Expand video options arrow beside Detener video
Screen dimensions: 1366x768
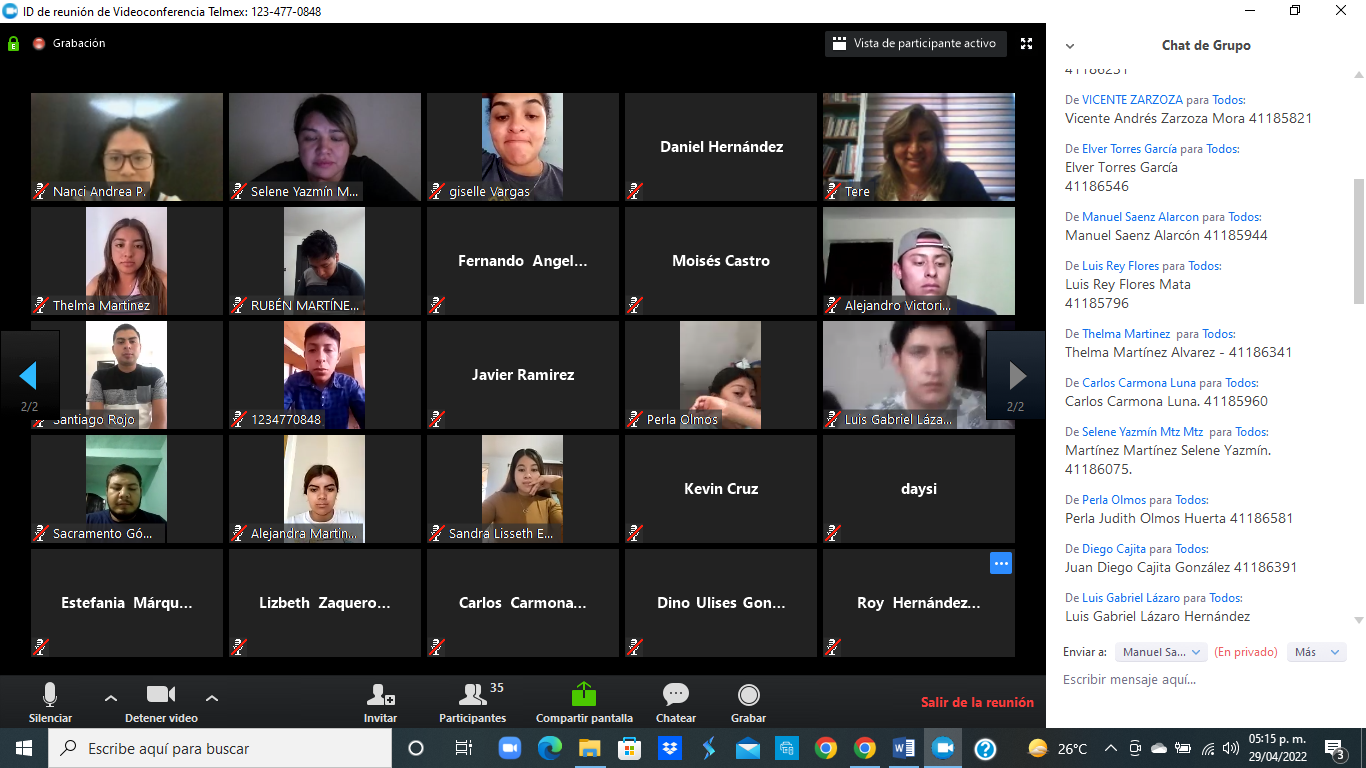212,698
